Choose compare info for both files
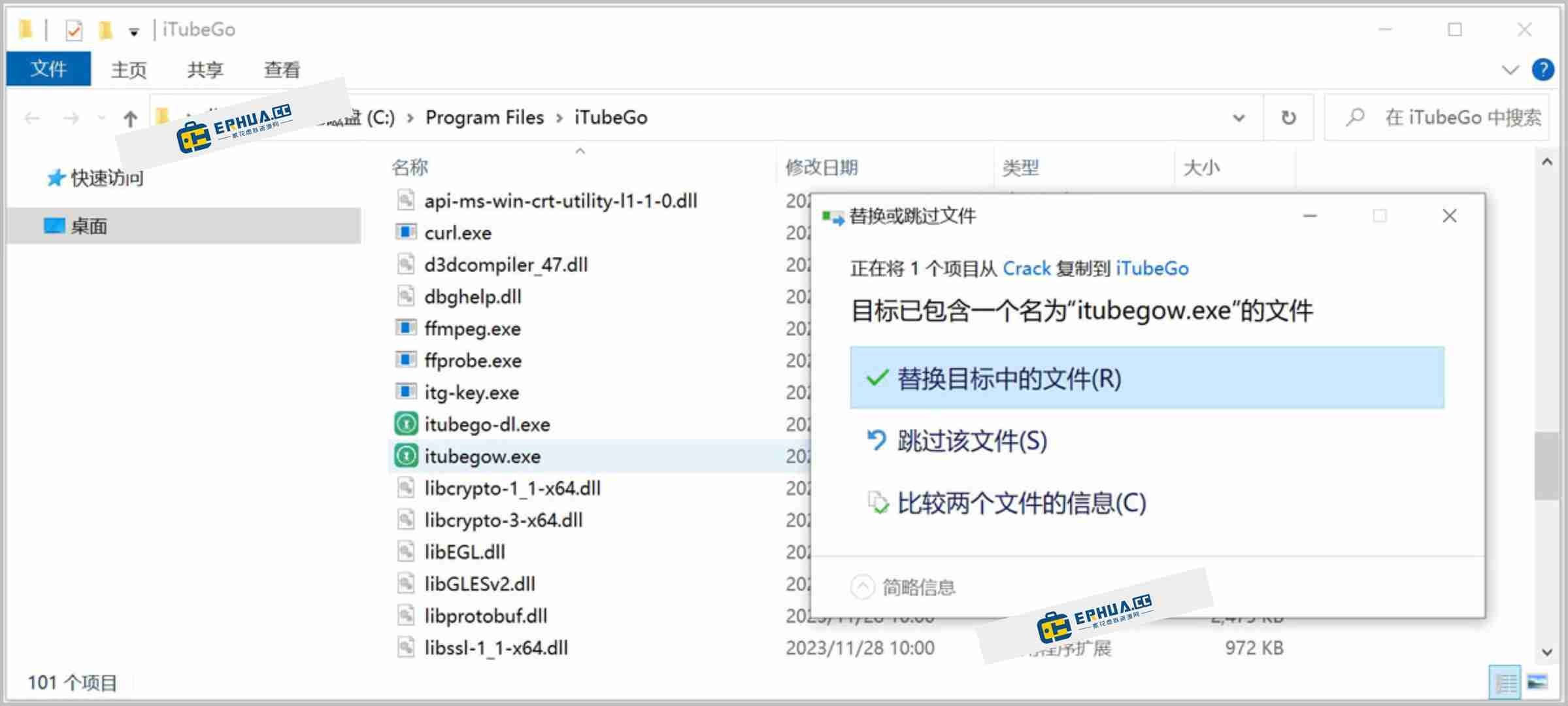The image size is (1568, 706). (x=1147, y=503)
